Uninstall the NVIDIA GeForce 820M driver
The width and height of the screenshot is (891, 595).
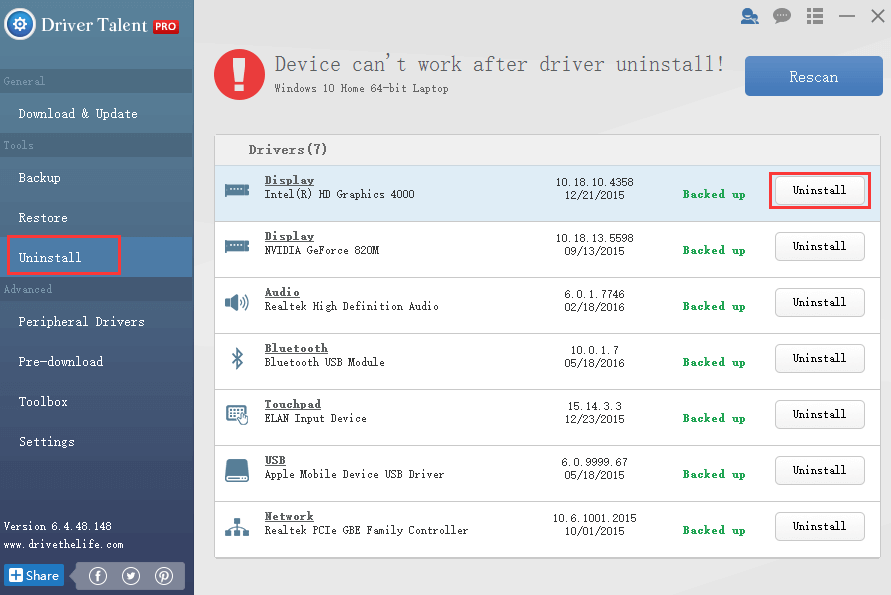tap(819, 246)
